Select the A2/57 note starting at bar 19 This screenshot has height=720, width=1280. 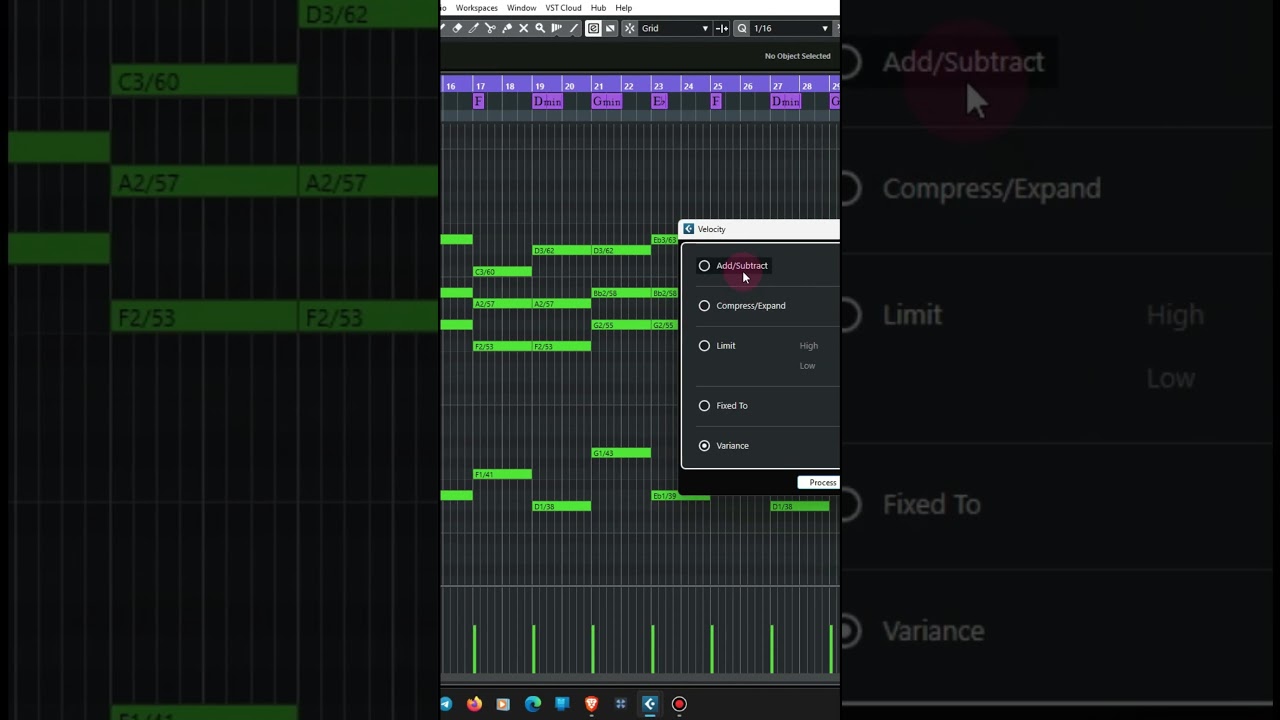[x=561, y=304]
